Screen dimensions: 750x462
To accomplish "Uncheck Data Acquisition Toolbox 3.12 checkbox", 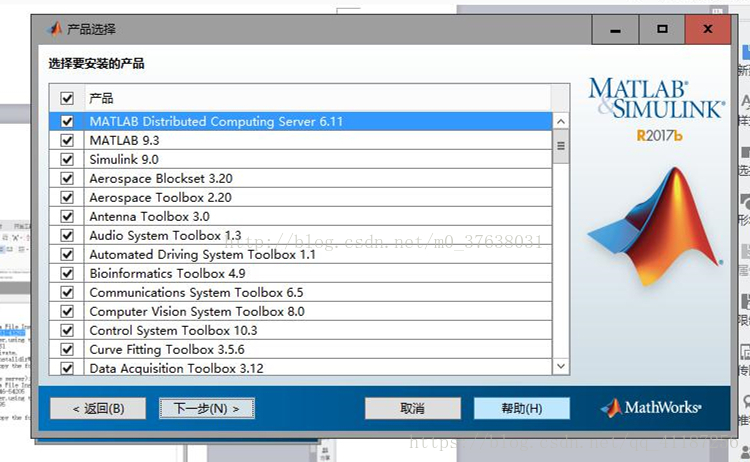I will [67, 368].
